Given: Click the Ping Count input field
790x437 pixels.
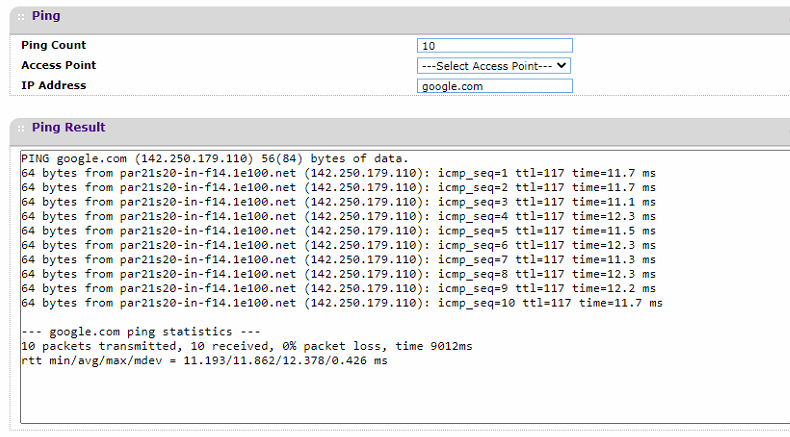Looking at the screenshot, I should 495,45.
